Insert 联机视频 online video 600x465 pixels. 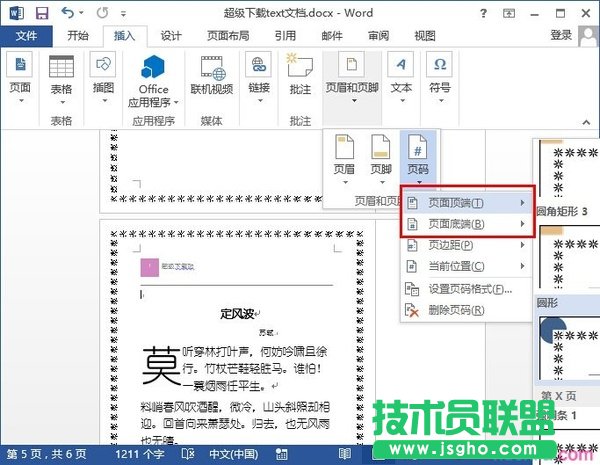[213, 67]
